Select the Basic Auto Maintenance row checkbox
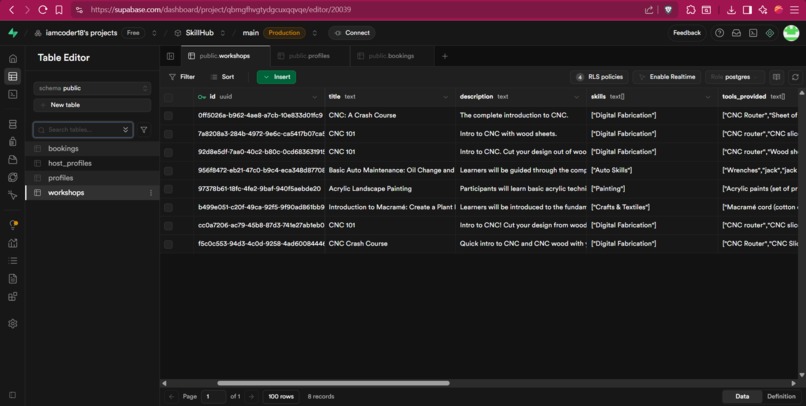 coord(168,171)
